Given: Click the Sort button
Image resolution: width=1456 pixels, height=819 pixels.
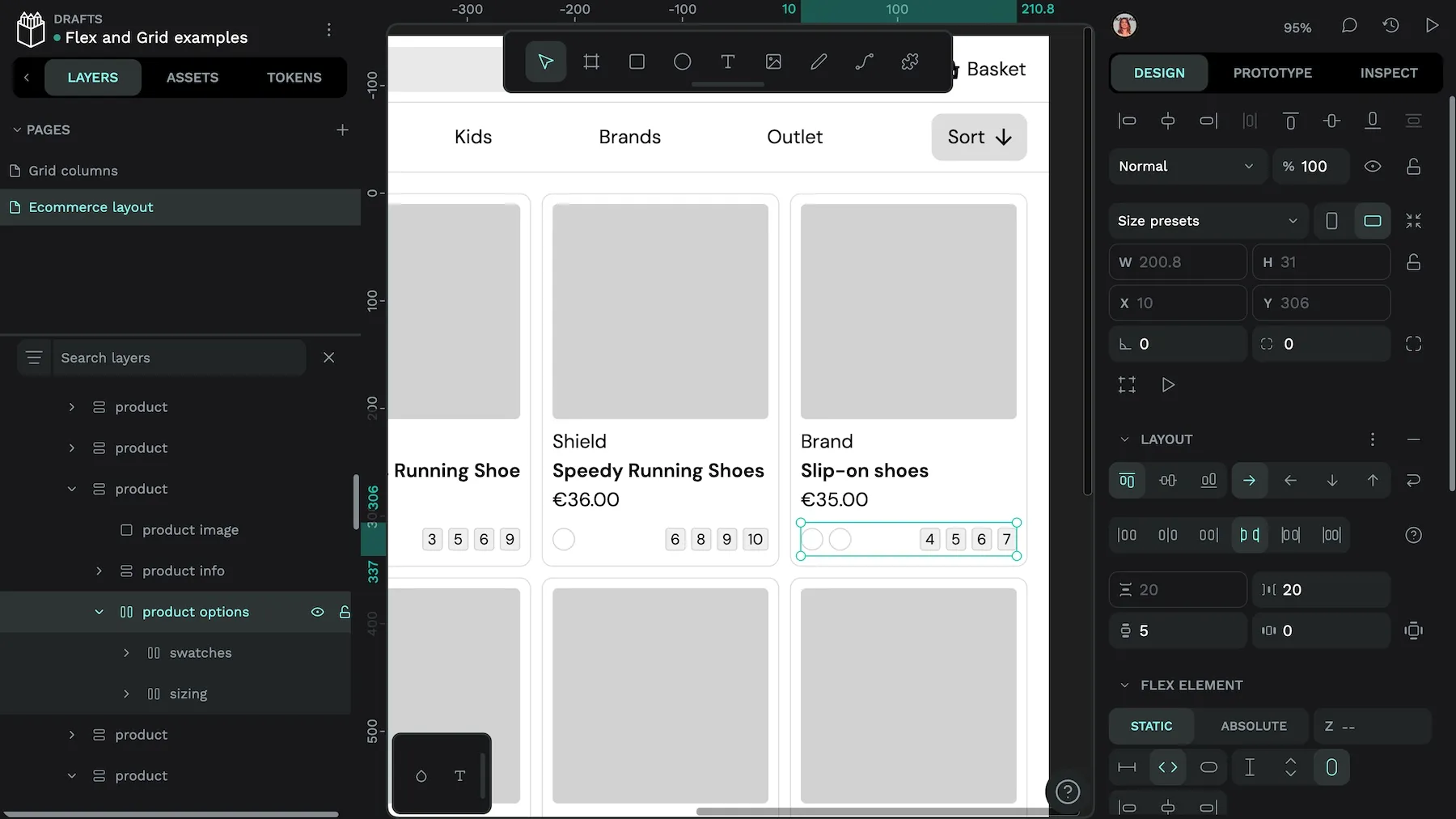Looking at the screenshot, I should 979,137.
